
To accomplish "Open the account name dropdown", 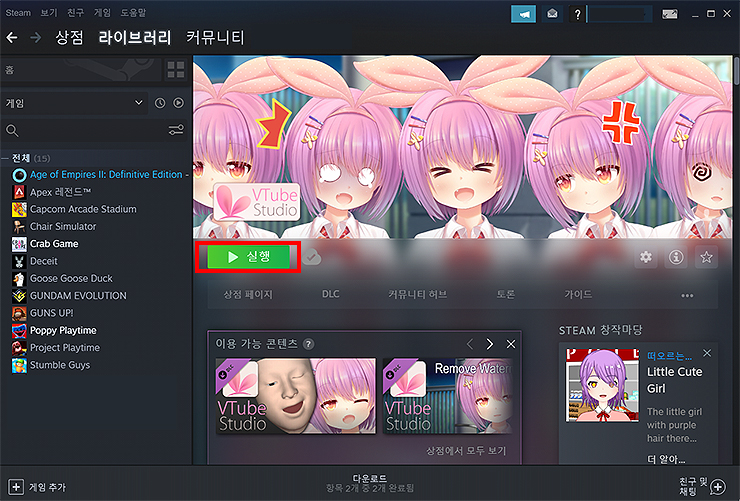I will point(619,14).
